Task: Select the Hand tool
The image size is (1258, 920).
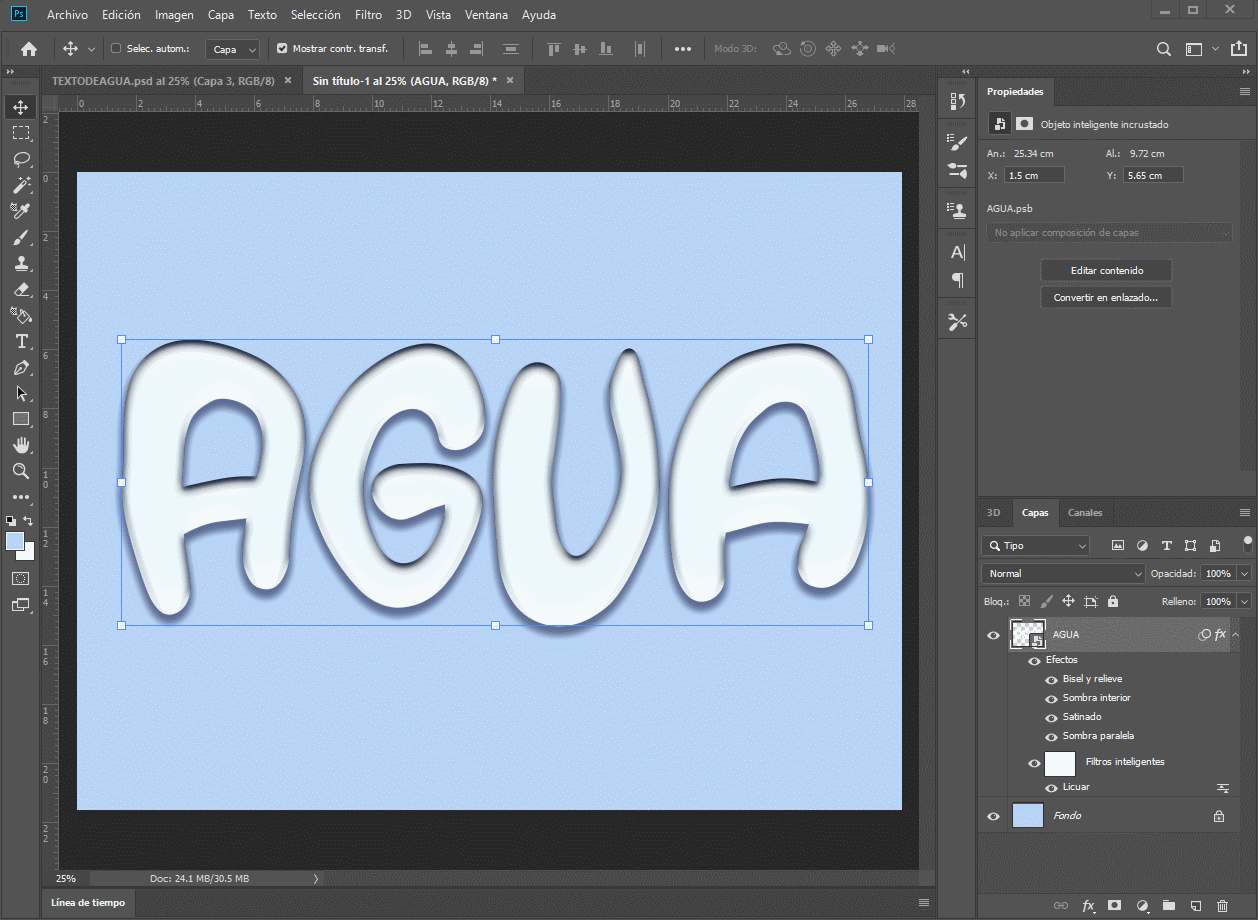Action: tap(21, 445)
